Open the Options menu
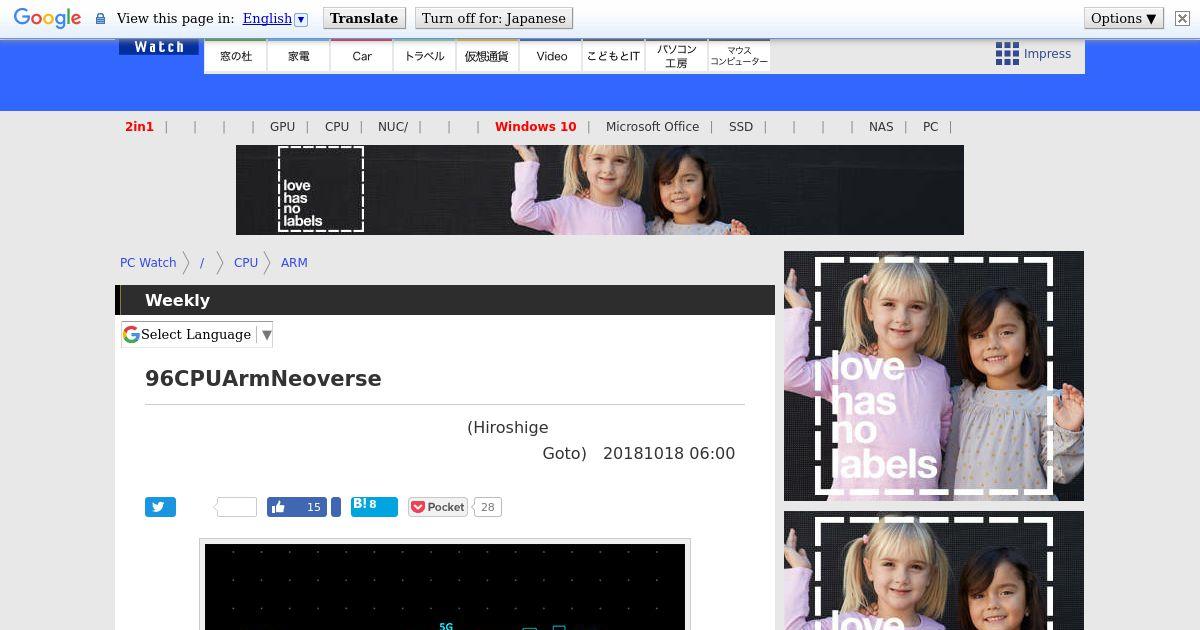Viewport: 1200px width, 630px height. click(1124, 18)
